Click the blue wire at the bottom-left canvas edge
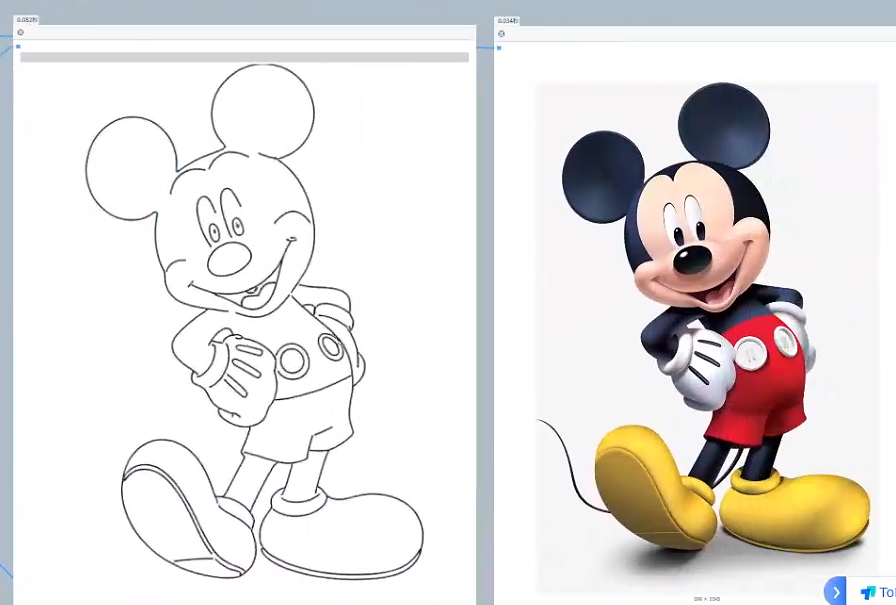This screenshot has width=896, height=605. pos(5,572)
